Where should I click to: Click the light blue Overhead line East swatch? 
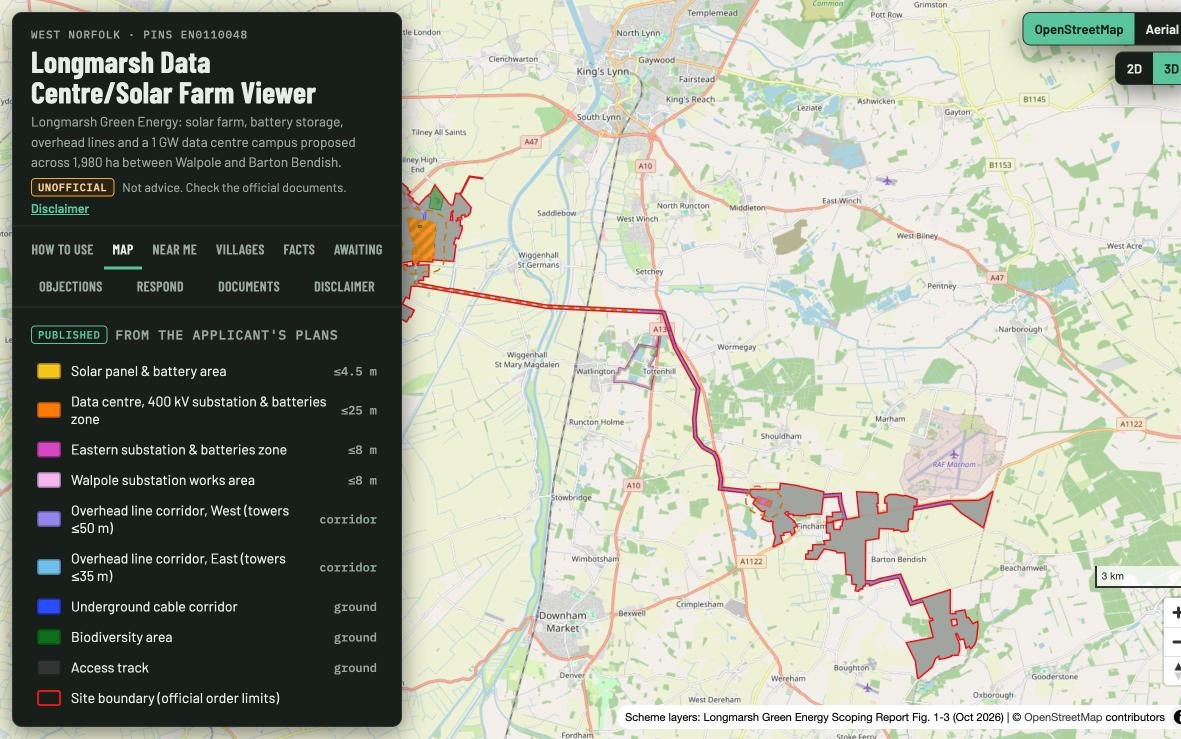[49, 567]
